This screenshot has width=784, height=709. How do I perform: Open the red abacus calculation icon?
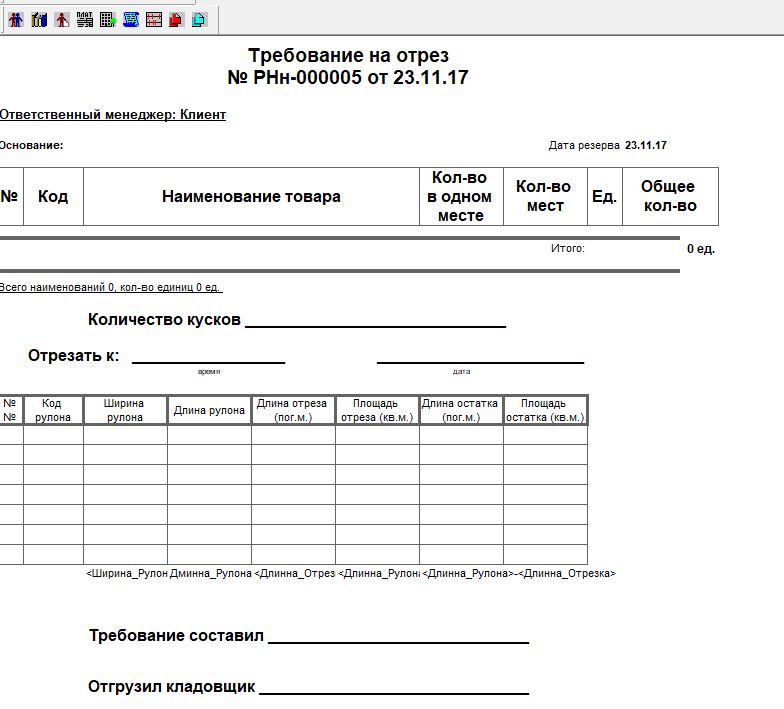pos(154,19)
